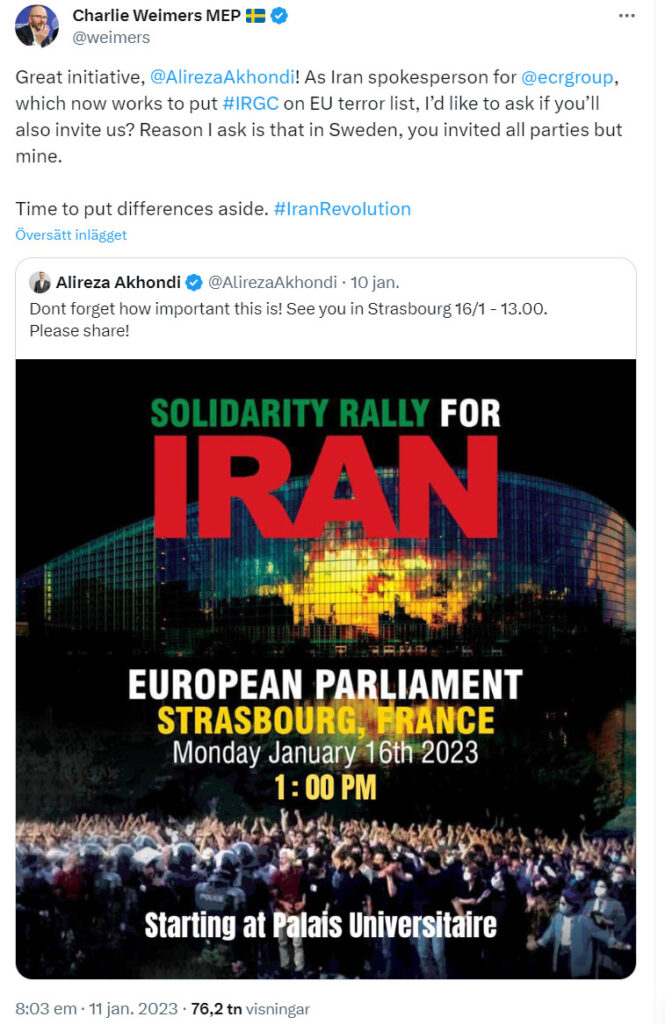Viewport: 665px width, 1024px height.
Task: Click the 10 jan. date of quoted tweet
Action: point(374,282)
